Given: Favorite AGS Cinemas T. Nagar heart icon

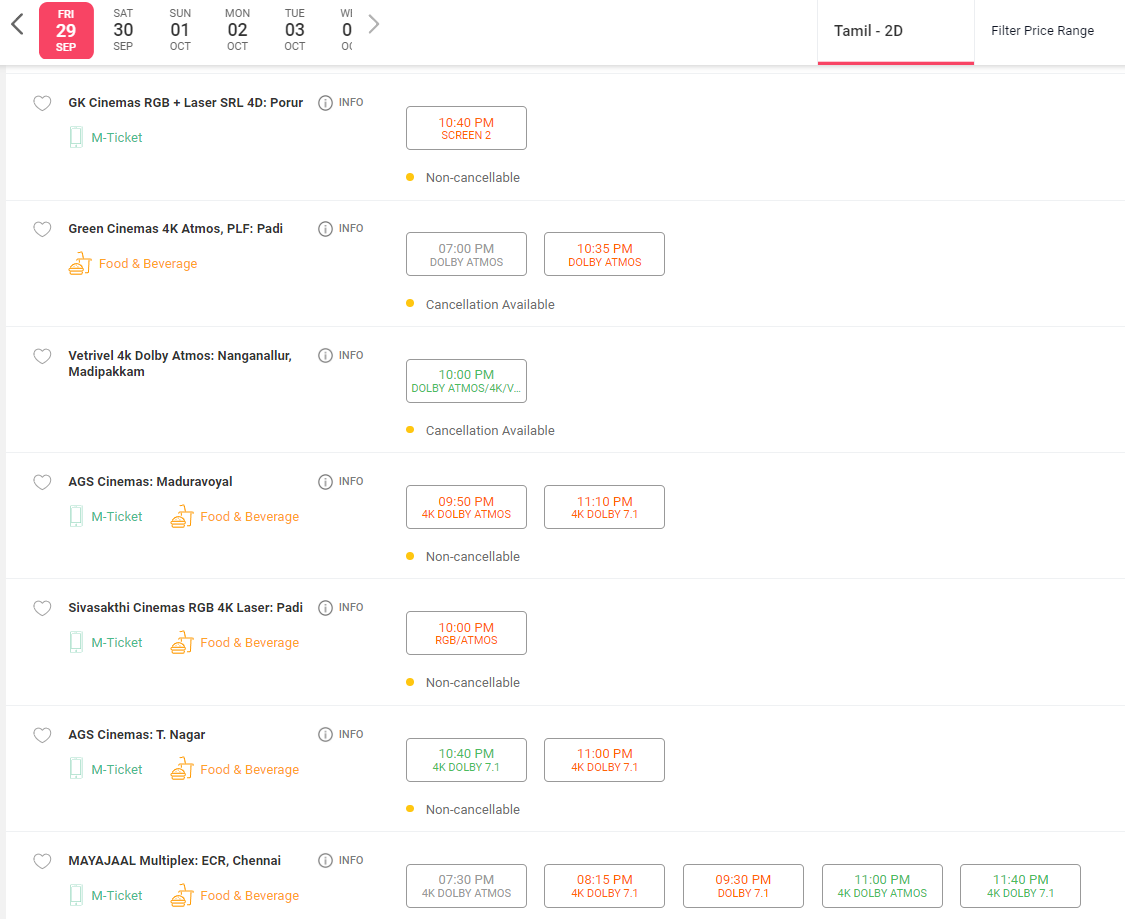Looking at the screenshot, I should 42,735.
